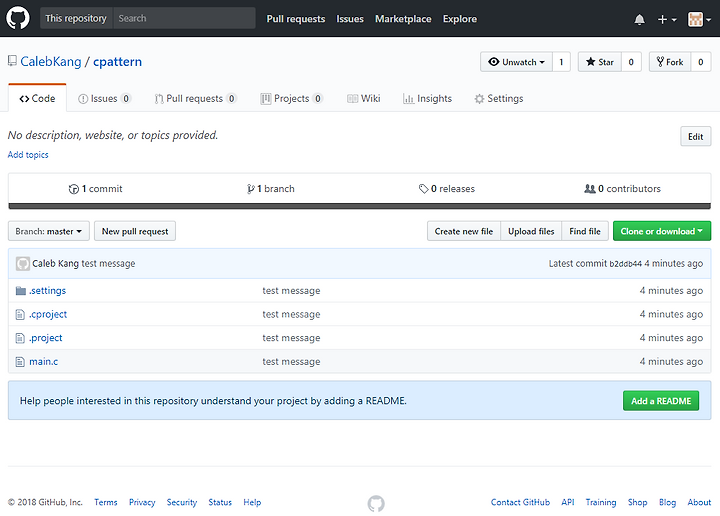This screenshot has width=720, height=516.
Task: View the 1 branch list
Action: [x=271, y=189]
